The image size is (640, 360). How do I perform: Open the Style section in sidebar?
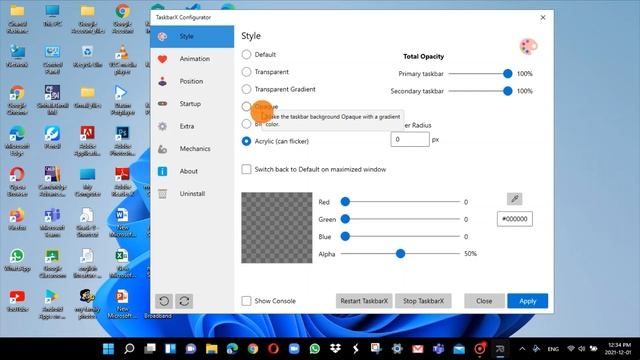click(x=192, y=36)
